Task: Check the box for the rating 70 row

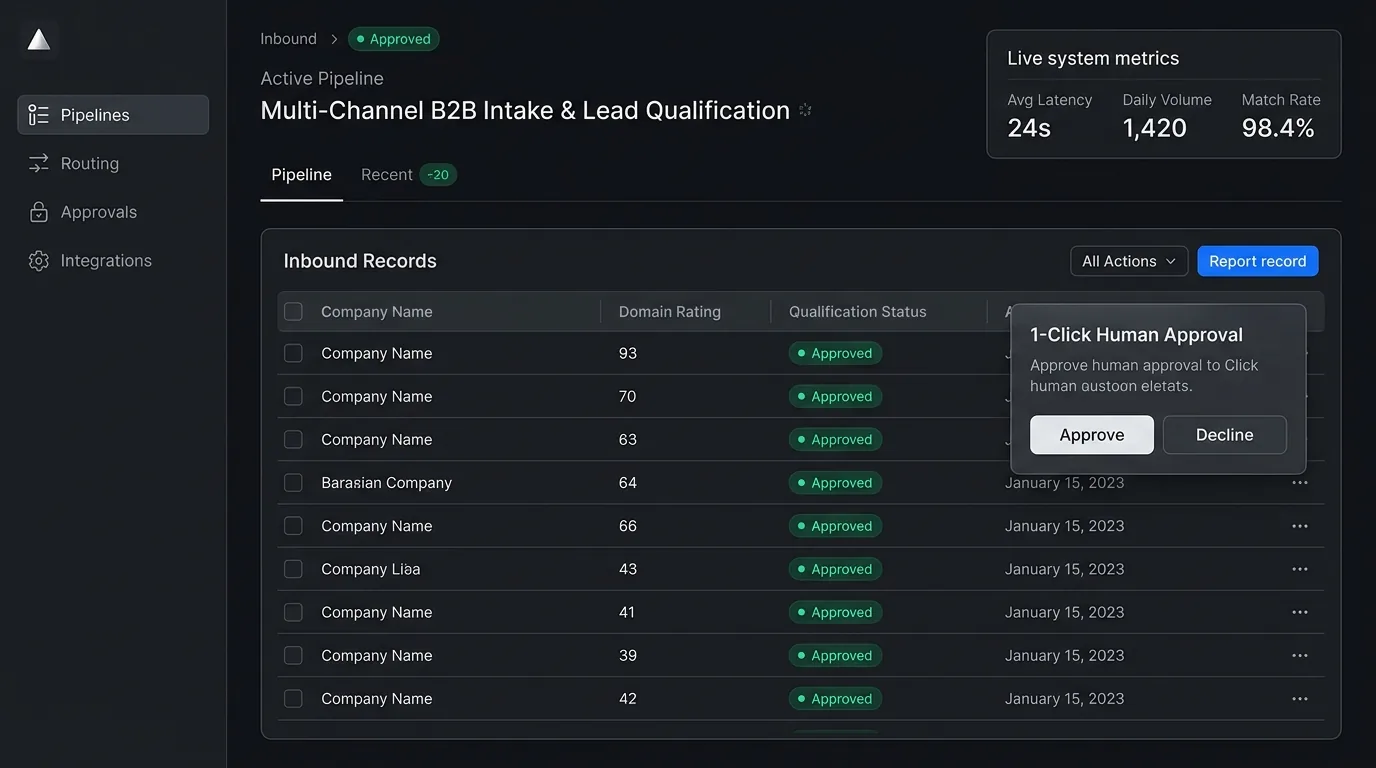Action: [x=293, y=396]
